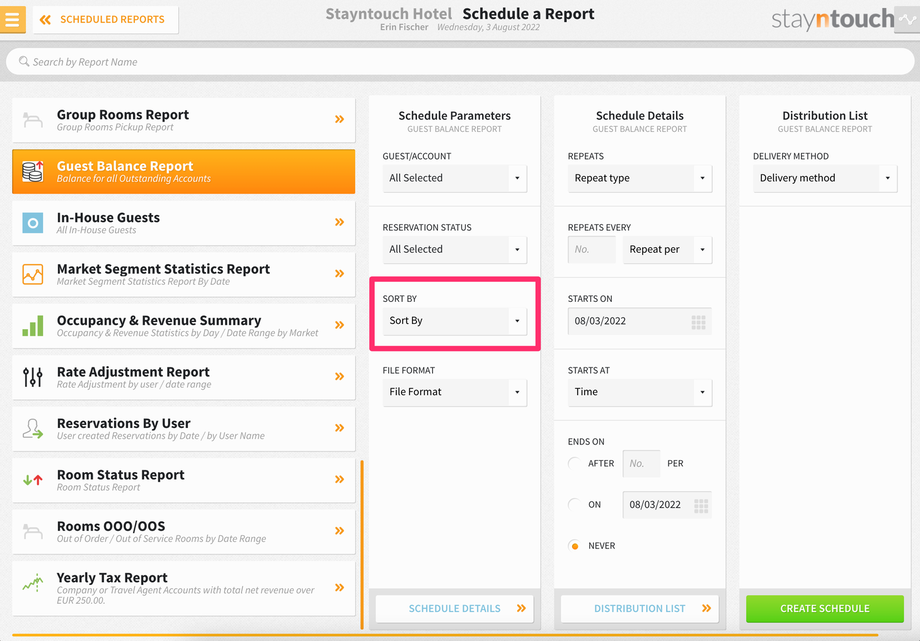
Task: Open the Reservation Status dropdown
Action: (455, 249)
